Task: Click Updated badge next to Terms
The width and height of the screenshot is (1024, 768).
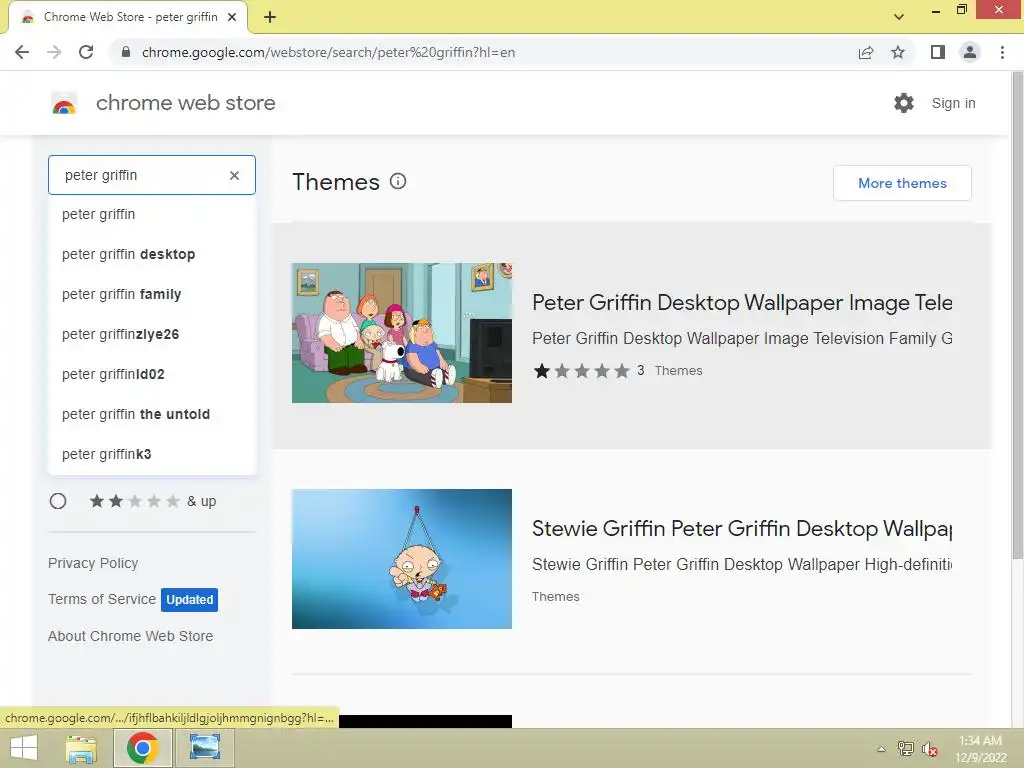Action: tap(189, 600)
